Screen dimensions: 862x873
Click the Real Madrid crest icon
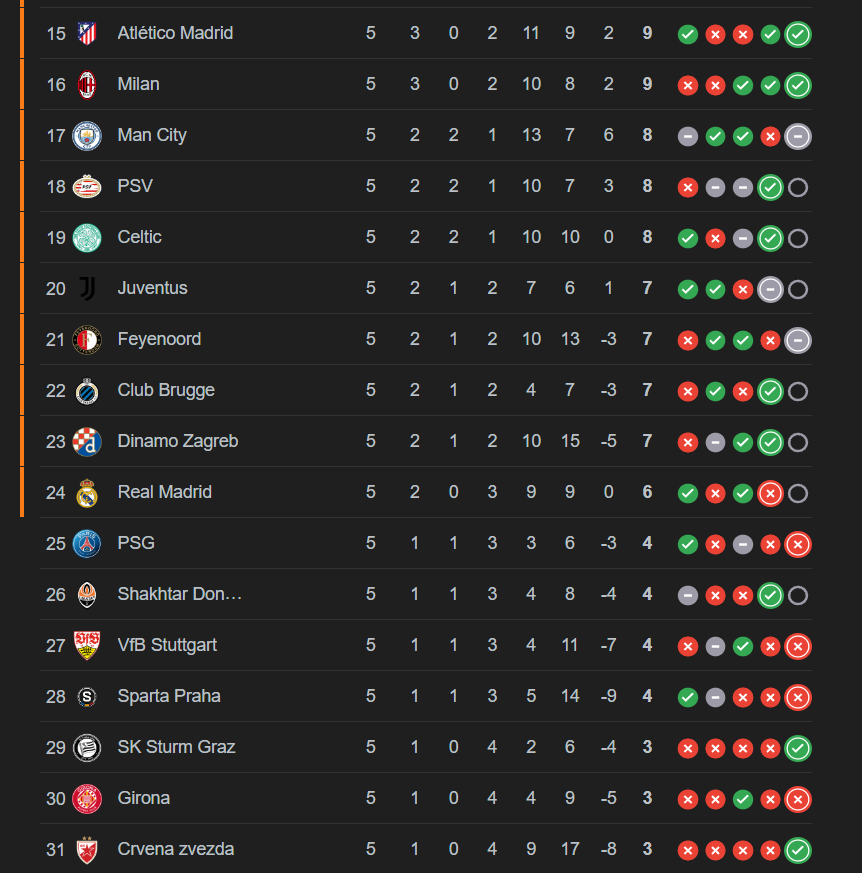click(x=87, y=493)
